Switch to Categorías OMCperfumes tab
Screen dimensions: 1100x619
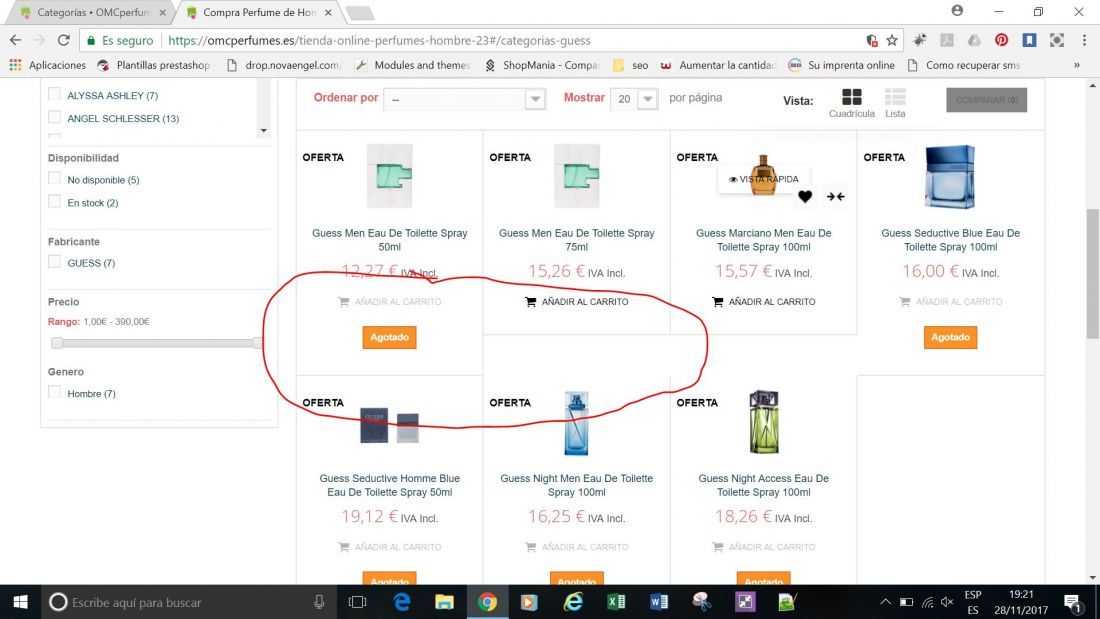point(93,13)
